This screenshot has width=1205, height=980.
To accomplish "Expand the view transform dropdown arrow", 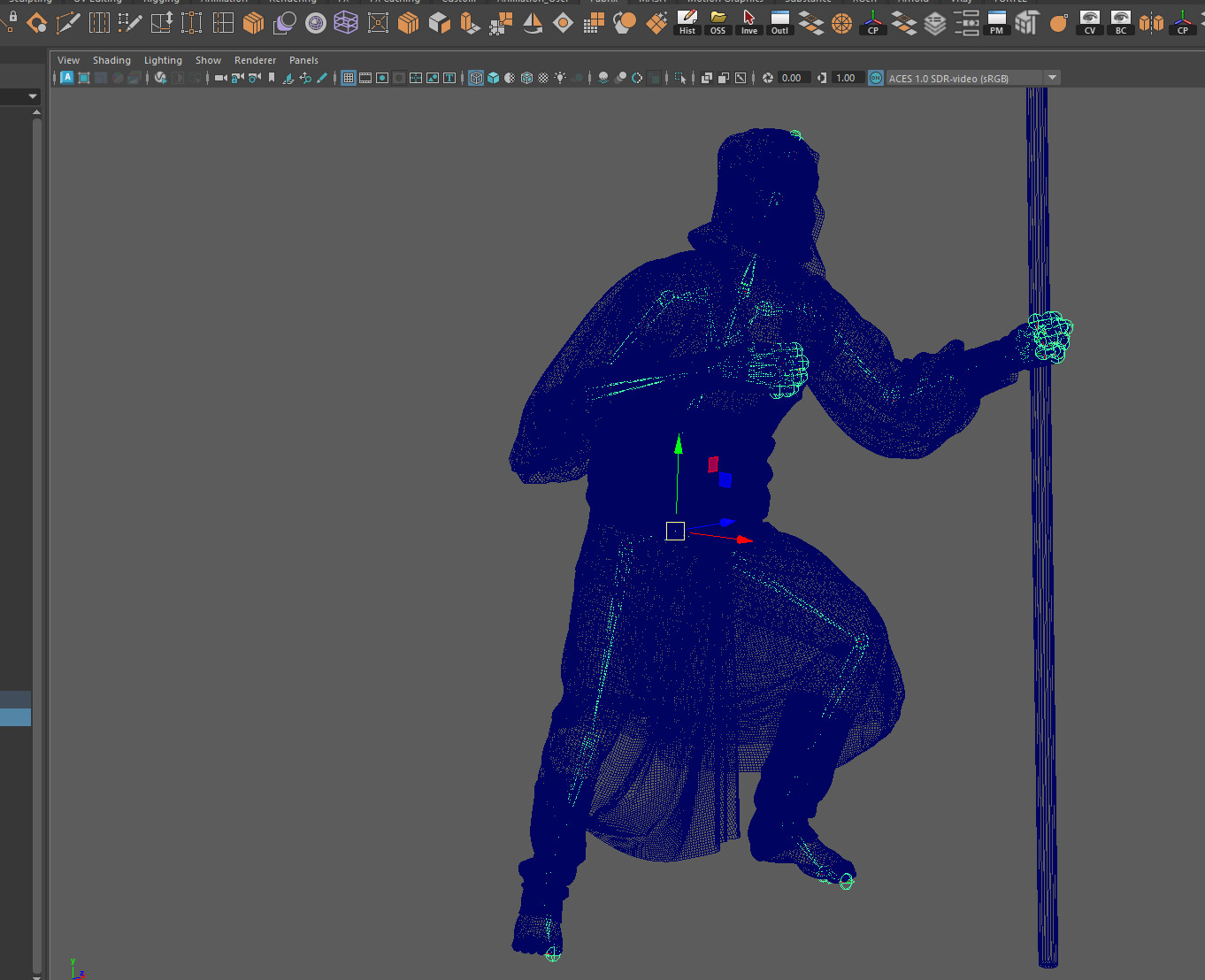I will (1053, 78).
